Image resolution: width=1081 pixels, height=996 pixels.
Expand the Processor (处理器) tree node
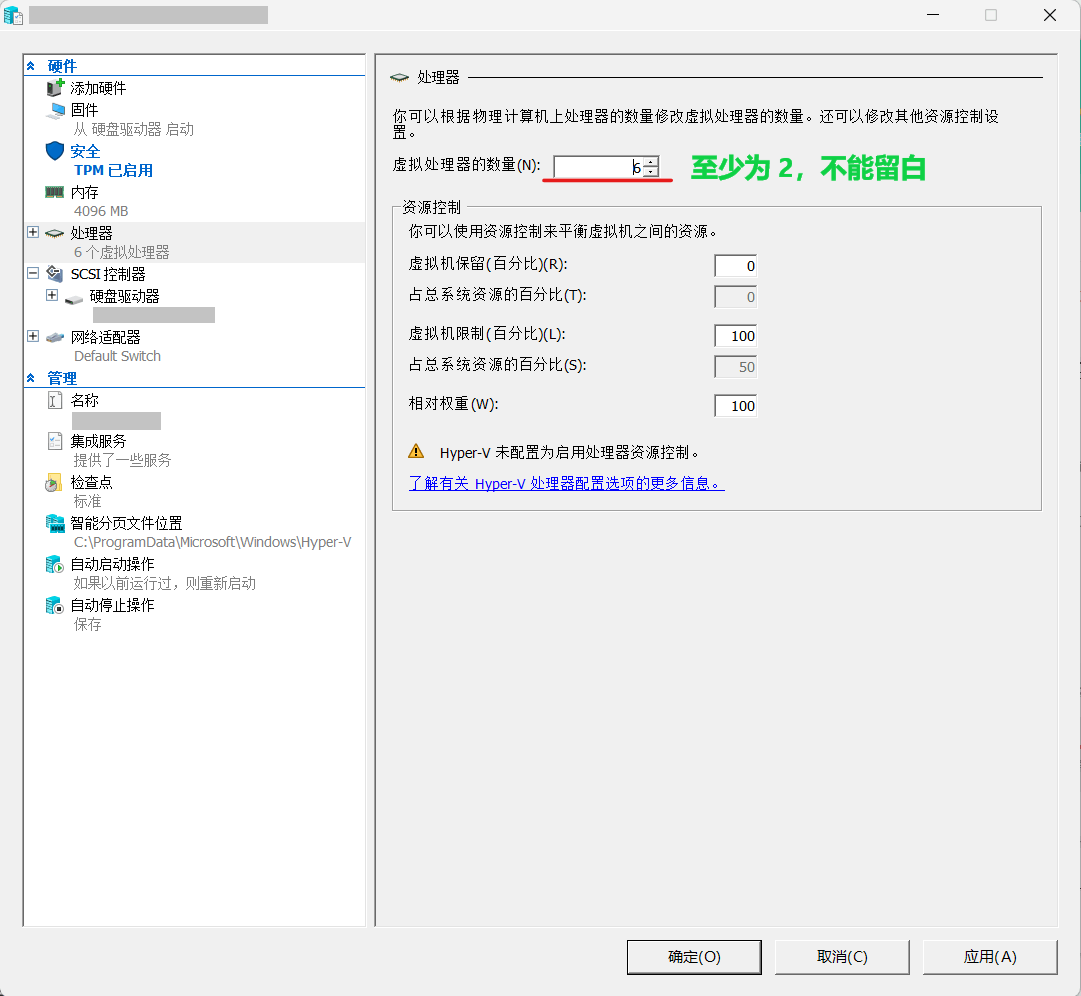[32, 232]
